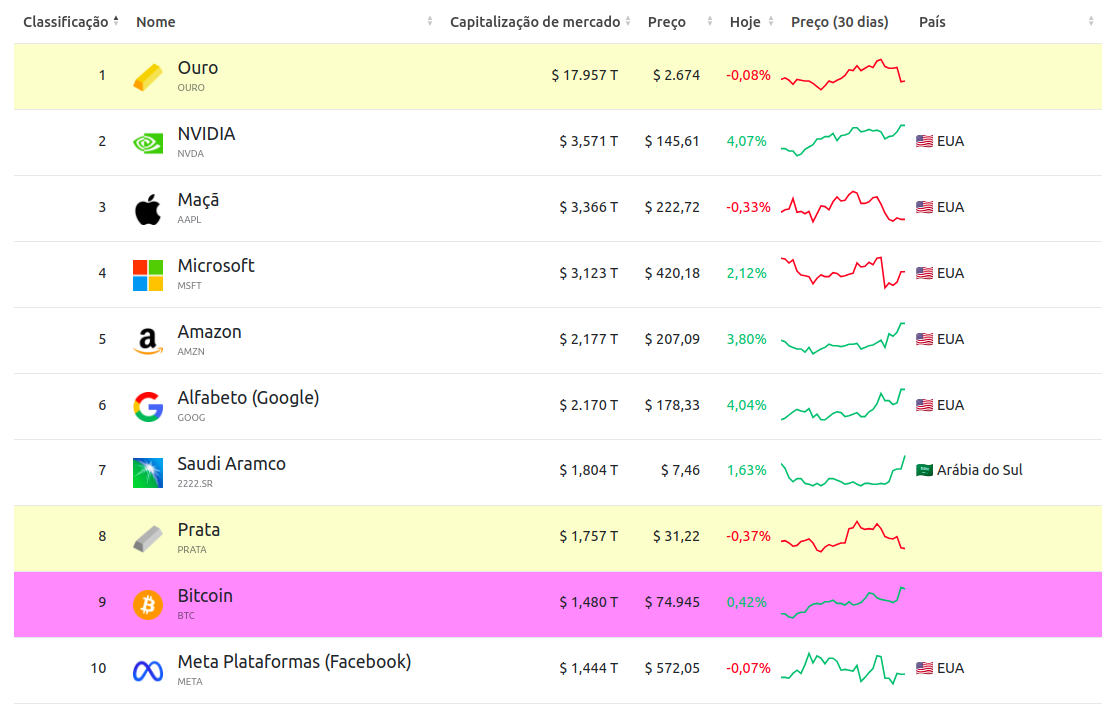Click Amazon 30-day price chart
The height and width of the screenshot is (705, 1116).
pos(843,338)
